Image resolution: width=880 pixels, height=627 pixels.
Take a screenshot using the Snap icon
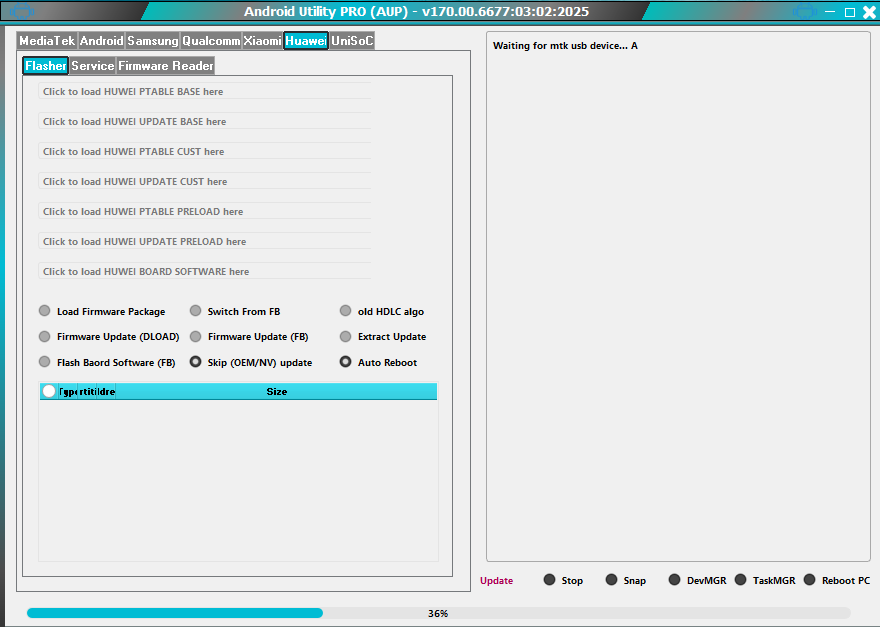tap(611, 579)
